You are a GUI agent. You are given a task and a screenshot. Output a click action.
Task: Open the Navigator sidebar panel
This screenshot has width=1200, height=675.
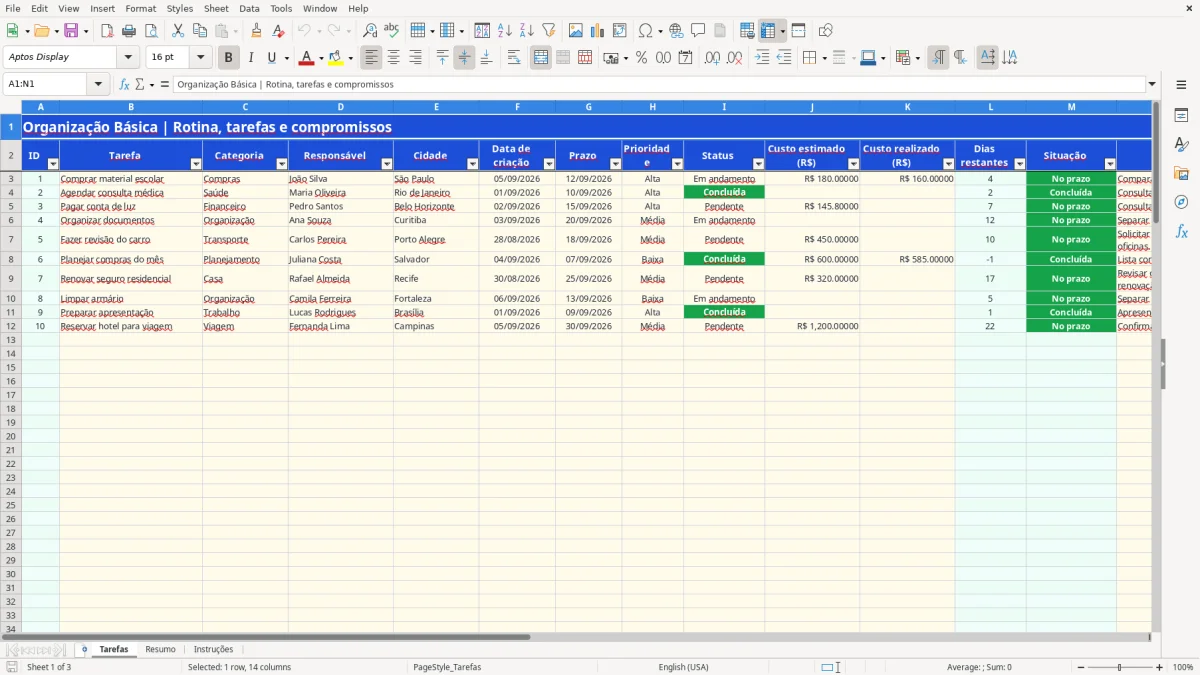pyautogui.click(x=1181, y=202)
